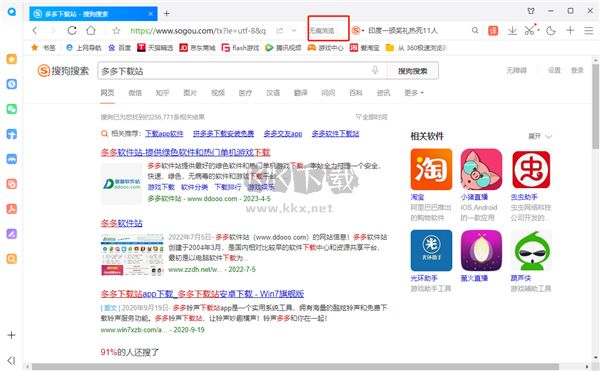This screenshot has height=371, width=600.
Task: Open the downloads manager icon
Action: pos(512,31)
